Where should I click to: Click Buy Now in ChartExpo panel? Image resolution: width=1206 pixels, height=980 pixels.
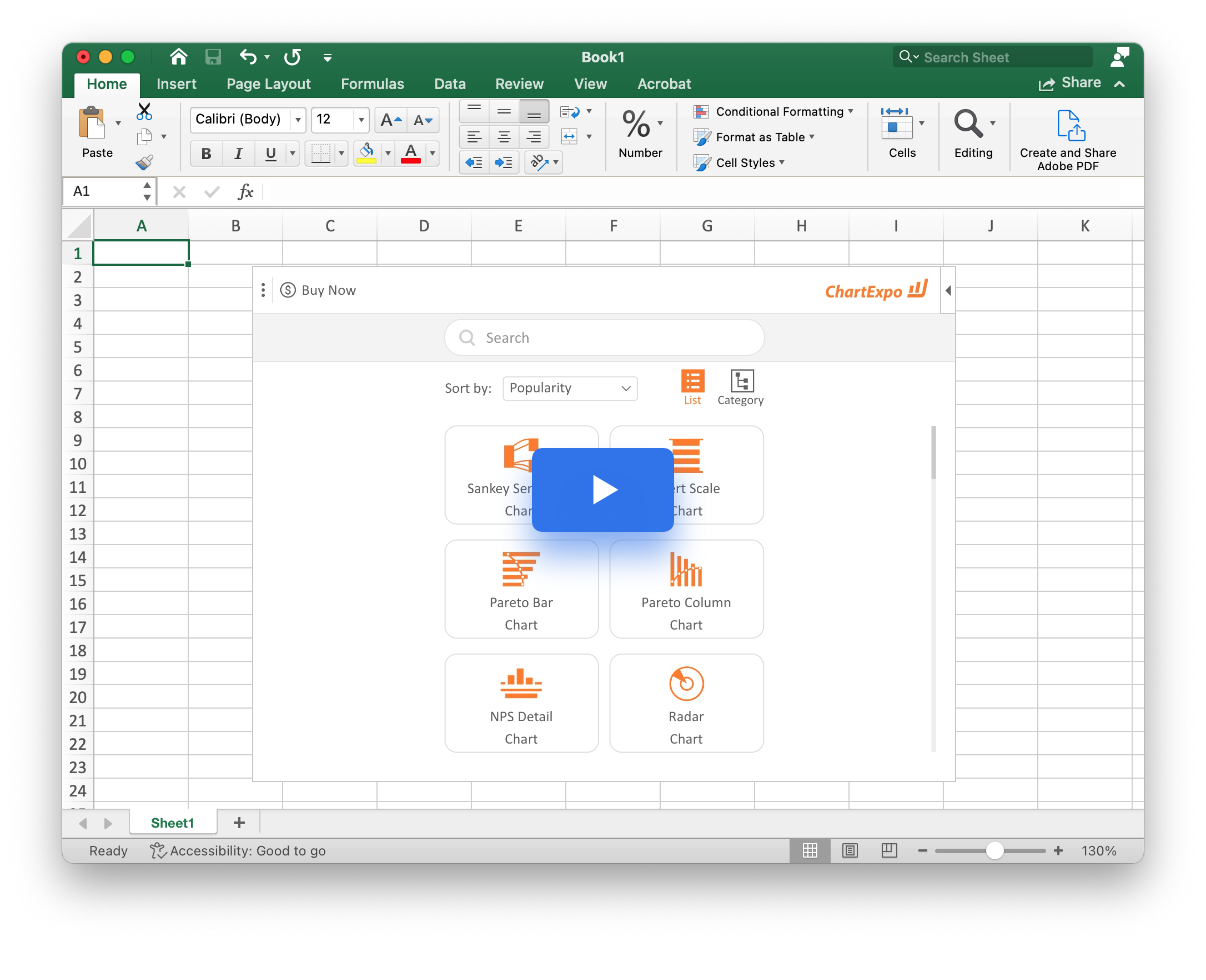click(319, 290)
